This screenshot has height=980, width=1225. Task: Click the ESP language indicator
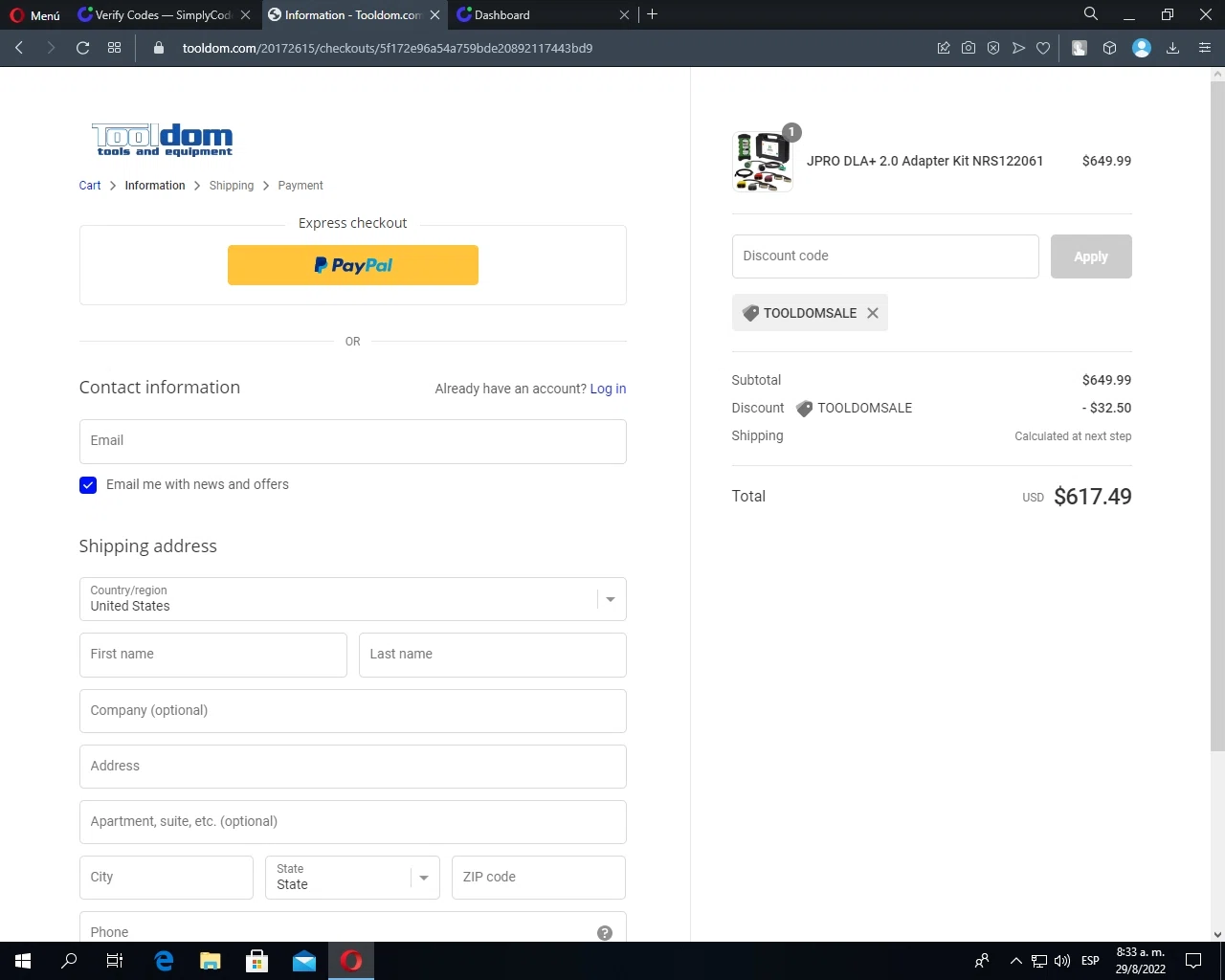tap(1090, 961)
